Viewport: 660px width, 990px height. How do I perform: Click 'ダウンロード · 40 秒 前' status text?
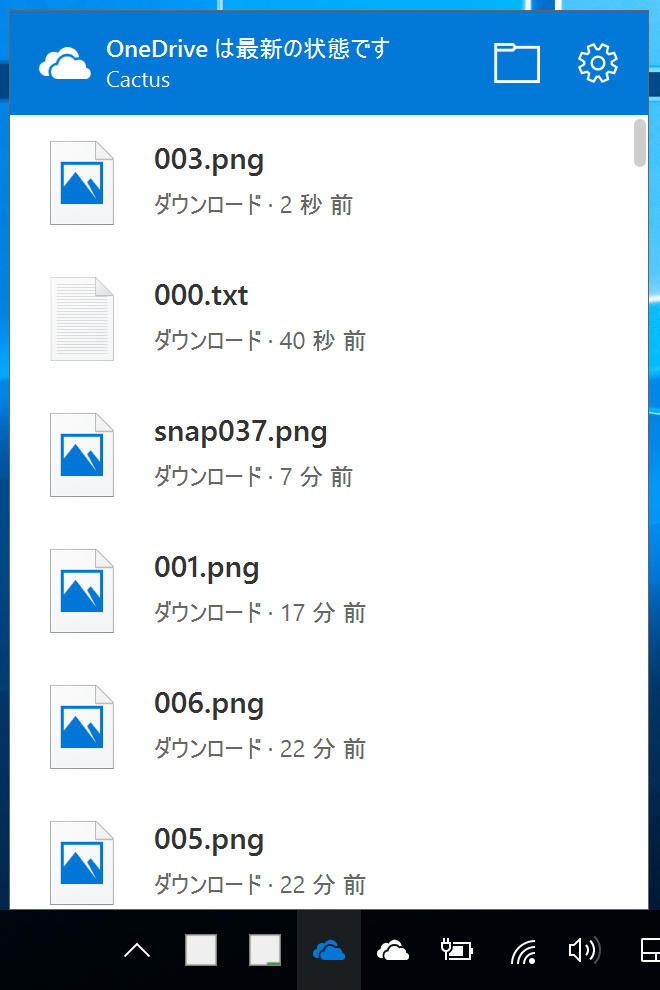(x=260, y=341)
